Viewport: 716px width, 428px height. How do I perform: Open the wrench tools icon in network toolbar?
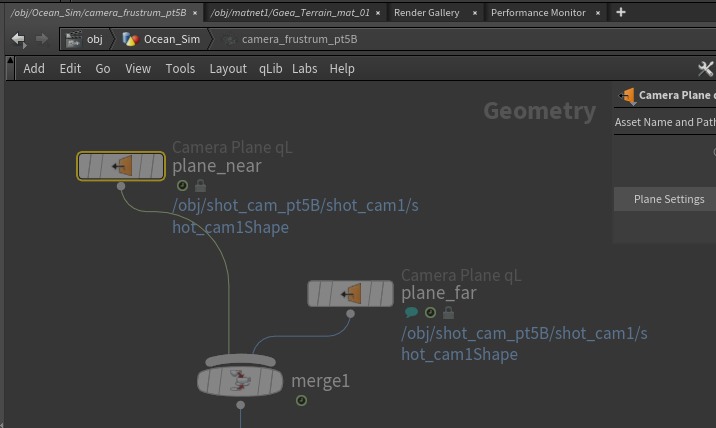pyautogui.click(x=705, y=68)
